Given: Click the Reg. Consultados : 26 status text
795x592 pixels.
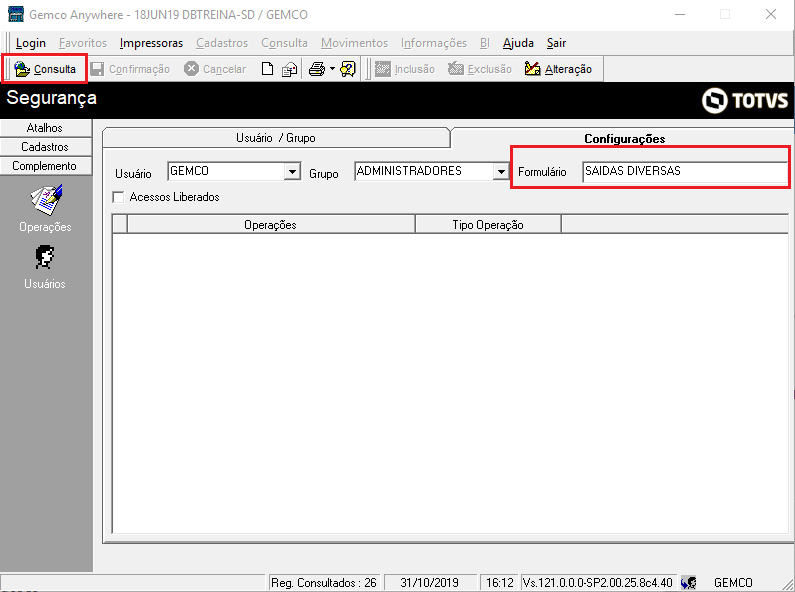Looking at the screenshot, I should click(324, 582).
